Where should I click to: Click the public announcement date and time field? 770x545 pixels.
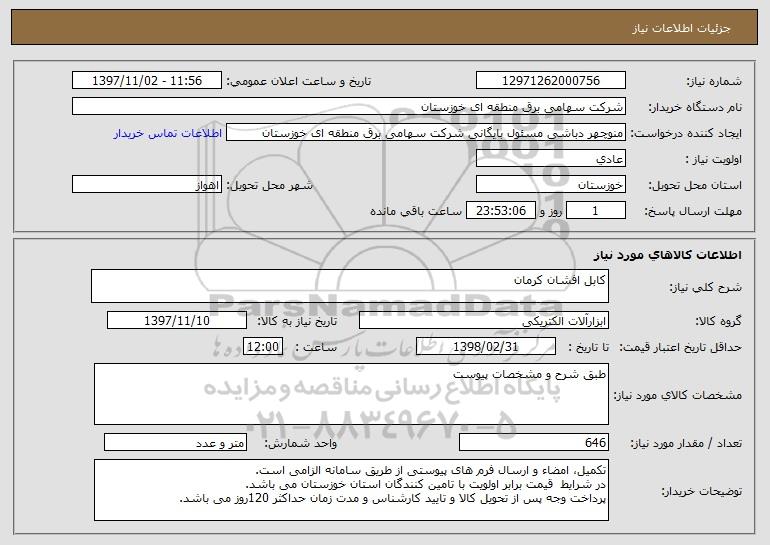point(147,81)
